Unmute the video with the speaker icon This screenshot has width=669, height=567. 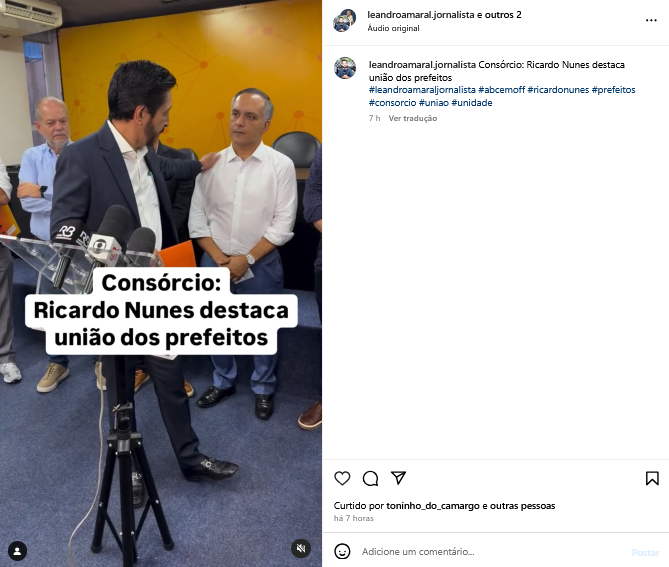301,548
